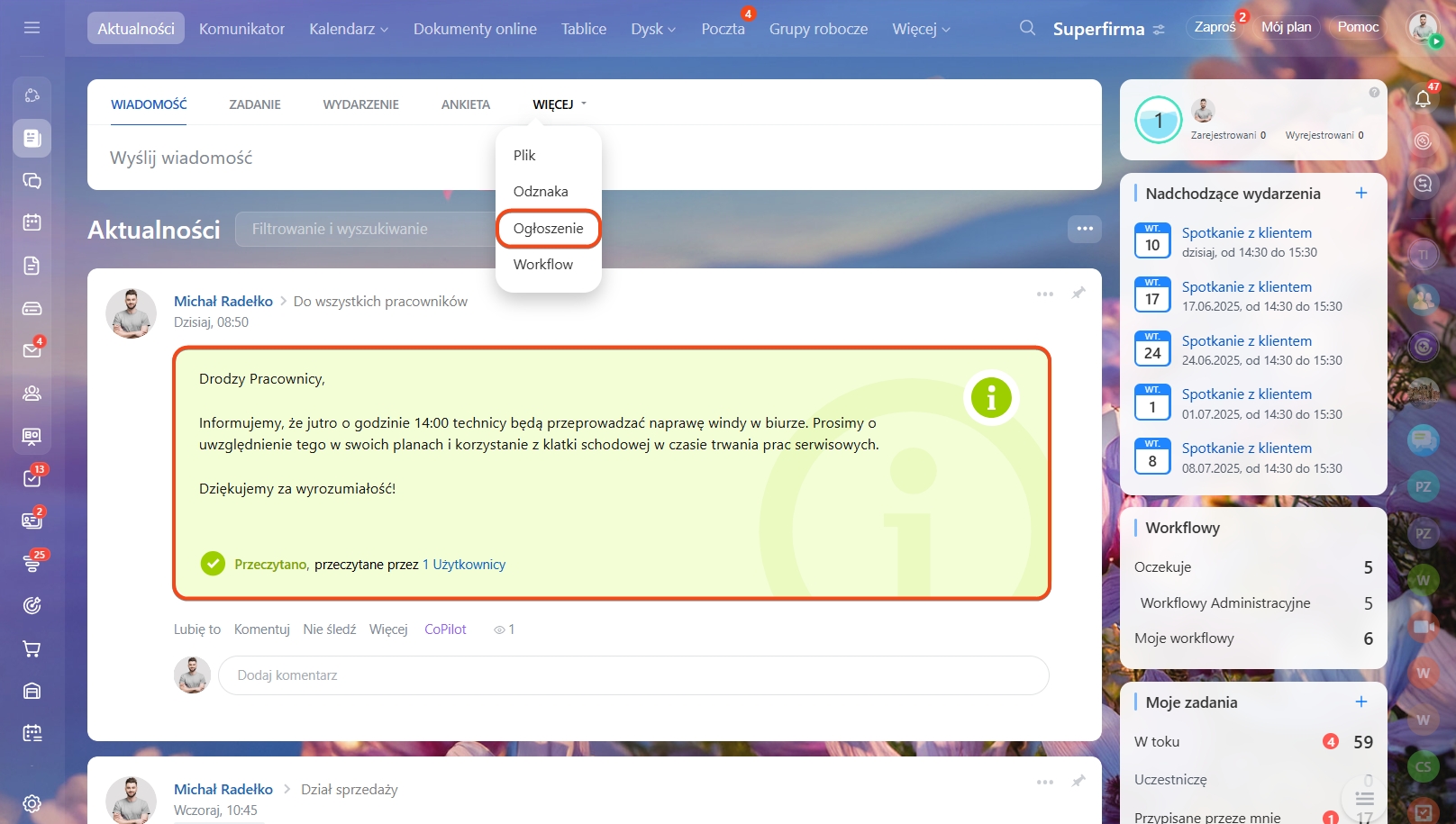Click Komentuj under first post
This screenshot has height=824, width=1456.
tap(262, 629)
